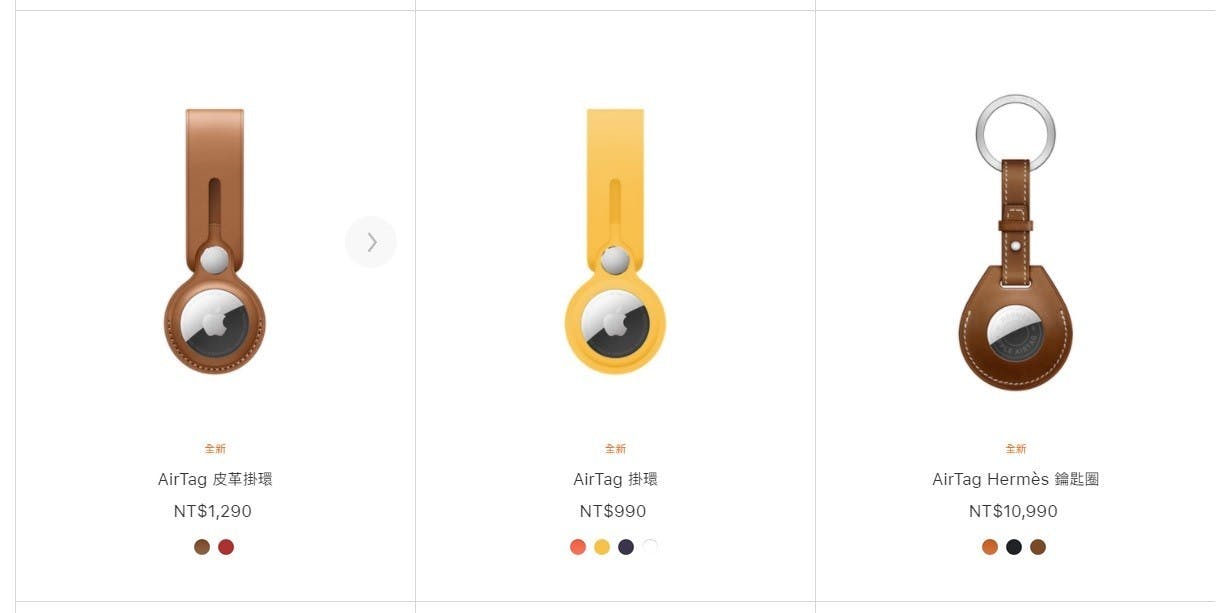
Task: Choose orange swatch for AirTag 掛環
Action: pos(578,547)
